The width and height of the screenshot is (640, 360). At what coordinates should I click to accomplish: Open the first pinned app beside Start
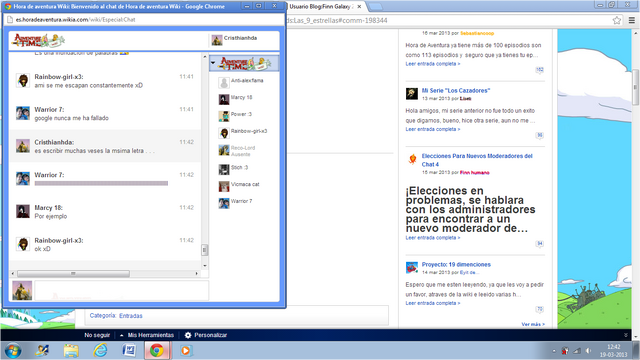[42, 351]
